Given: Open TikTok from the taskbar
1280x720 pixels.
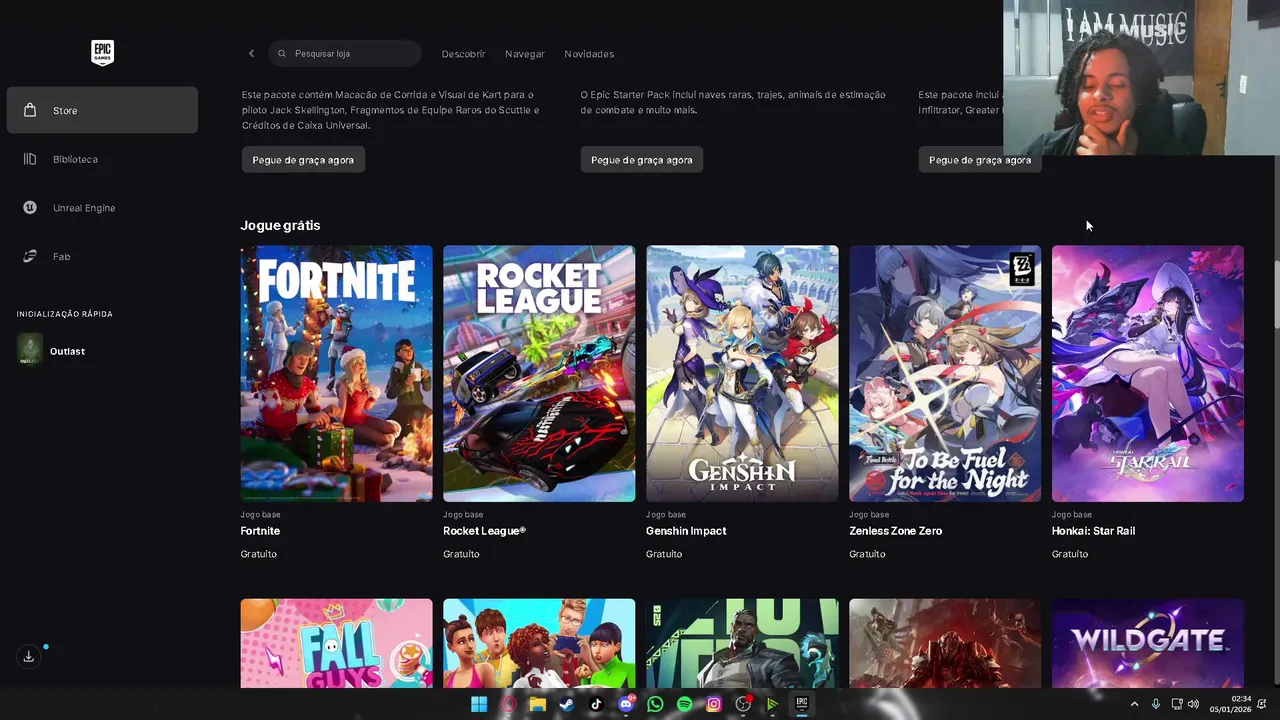Looking at the screenshot, I should click(x=596, y=704).
